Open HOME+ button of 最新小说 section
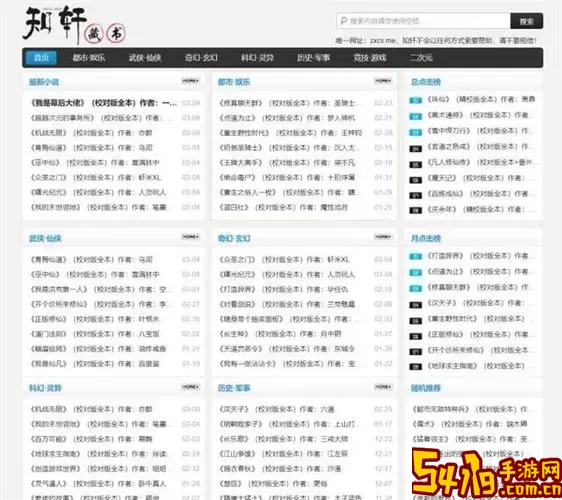 190,81
